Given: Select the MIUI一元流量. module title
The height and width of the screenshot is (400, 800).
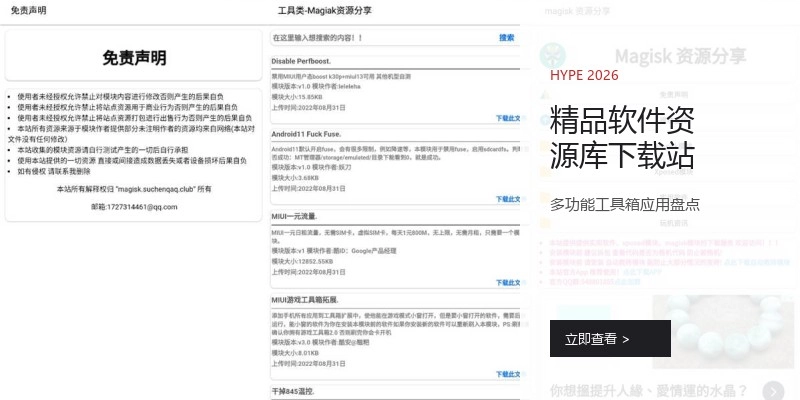Looking at the screenshot, I should point(294,216).
